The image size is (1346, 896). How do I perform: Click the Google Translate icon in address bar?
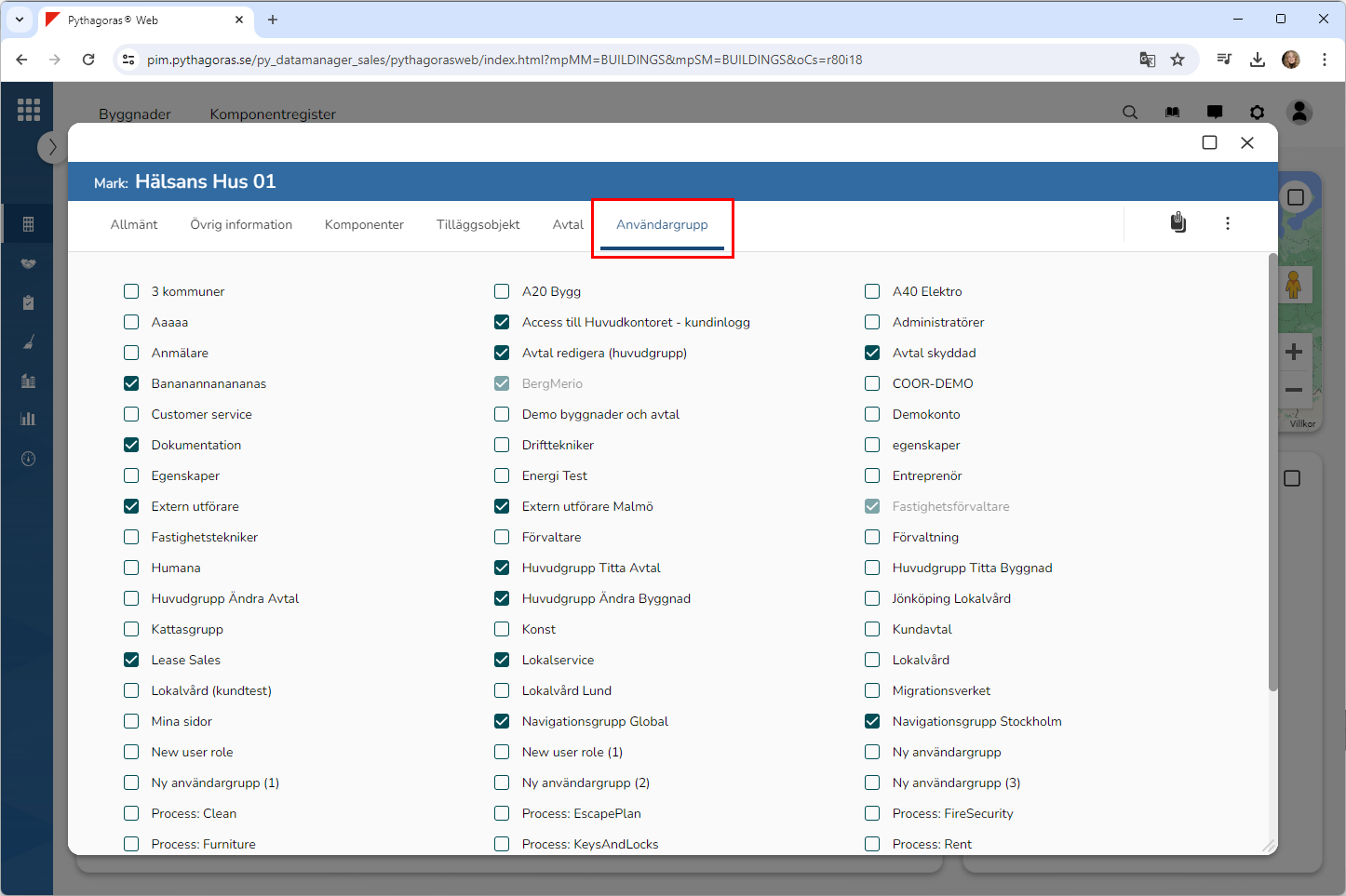[1147, 60]
